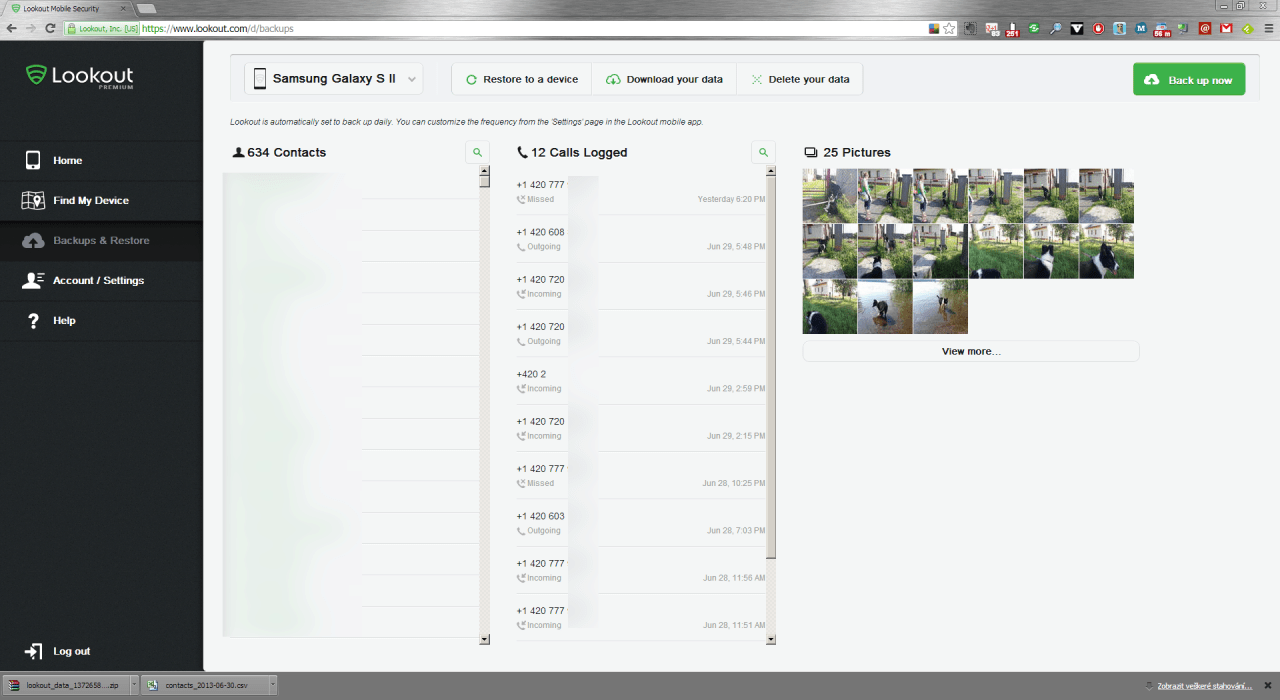Select incoming call Jun 29, 5:46 PM
Screen dimensions: 1280x700
pyautogui.click(x=641, y=286)
